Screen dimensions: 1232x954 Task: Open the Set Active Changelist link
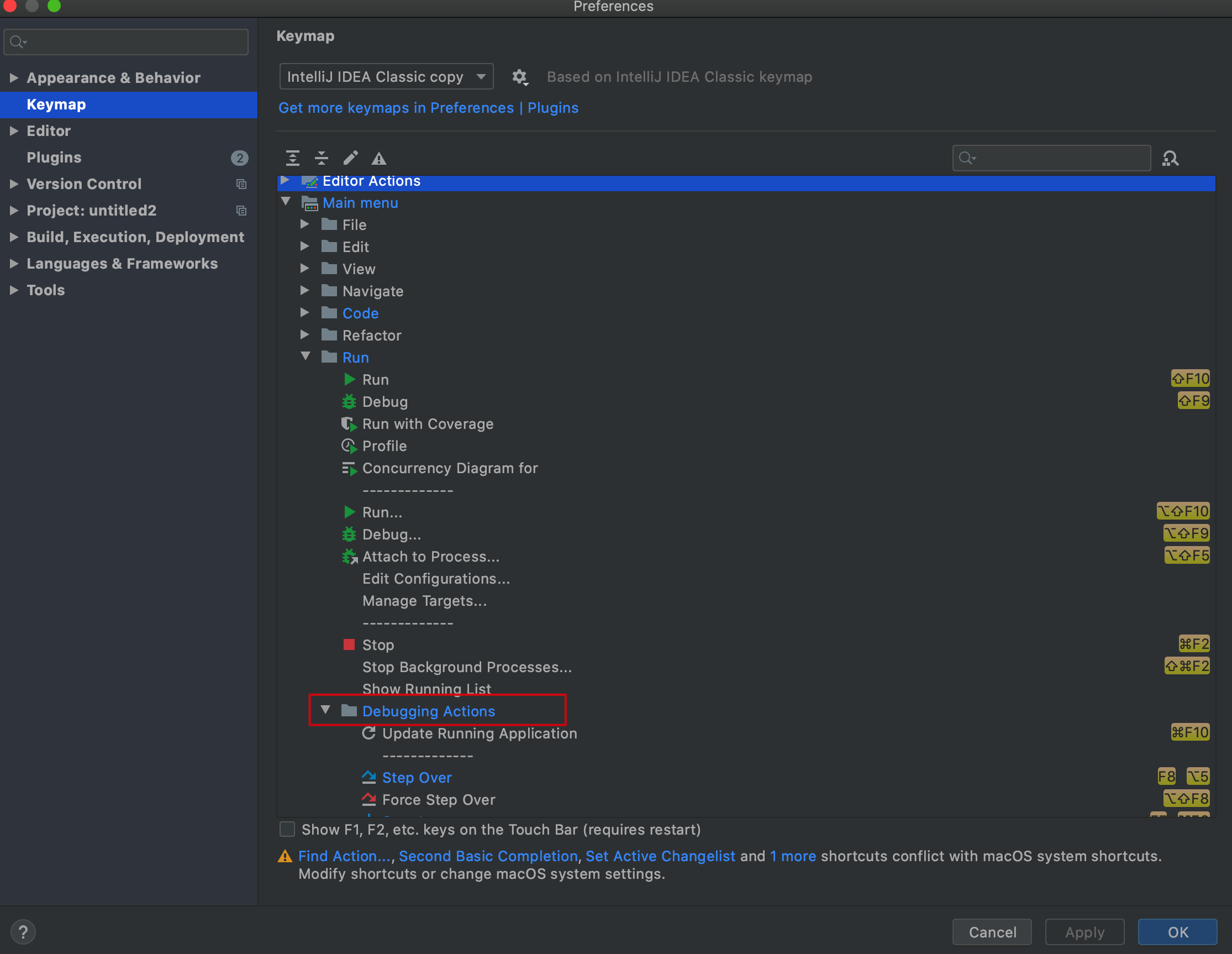coord(660,856)
